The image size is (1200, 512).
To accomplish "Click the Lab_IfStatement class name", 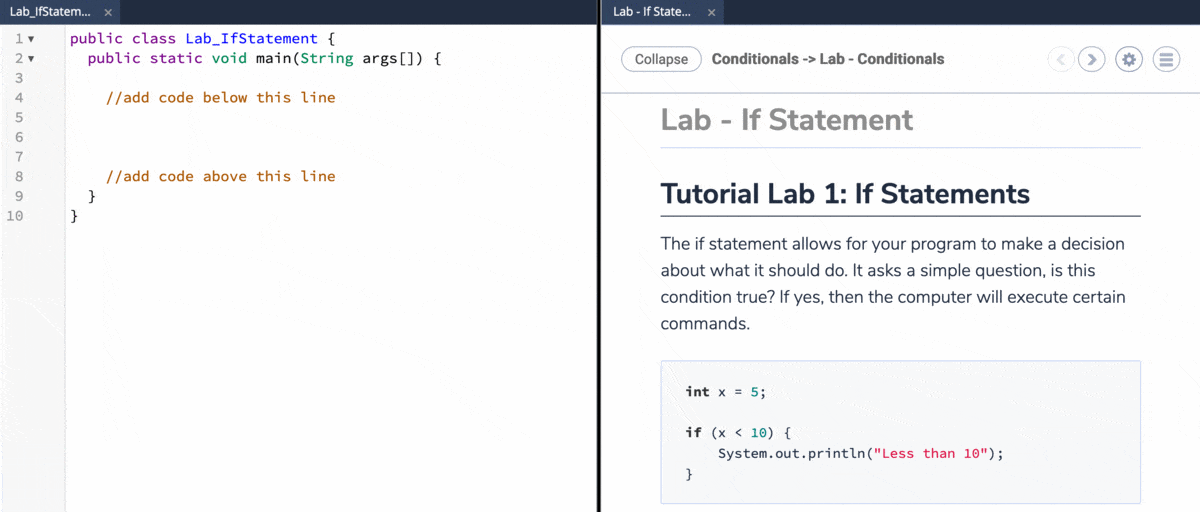I will [x=251, y=39].
